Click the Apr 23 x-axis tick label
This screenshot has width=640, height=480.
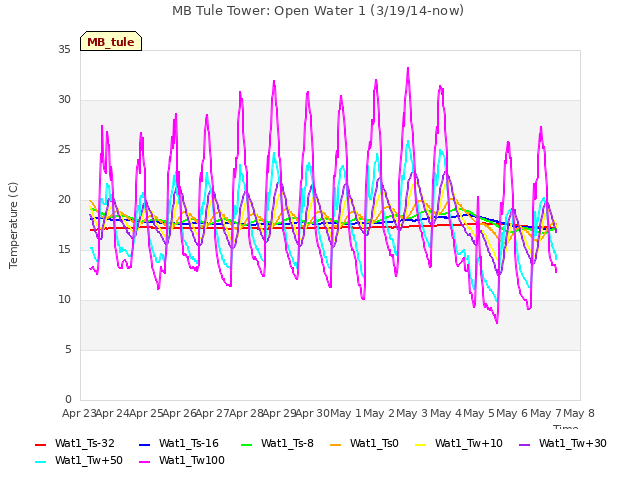click(x=79, y=413)
